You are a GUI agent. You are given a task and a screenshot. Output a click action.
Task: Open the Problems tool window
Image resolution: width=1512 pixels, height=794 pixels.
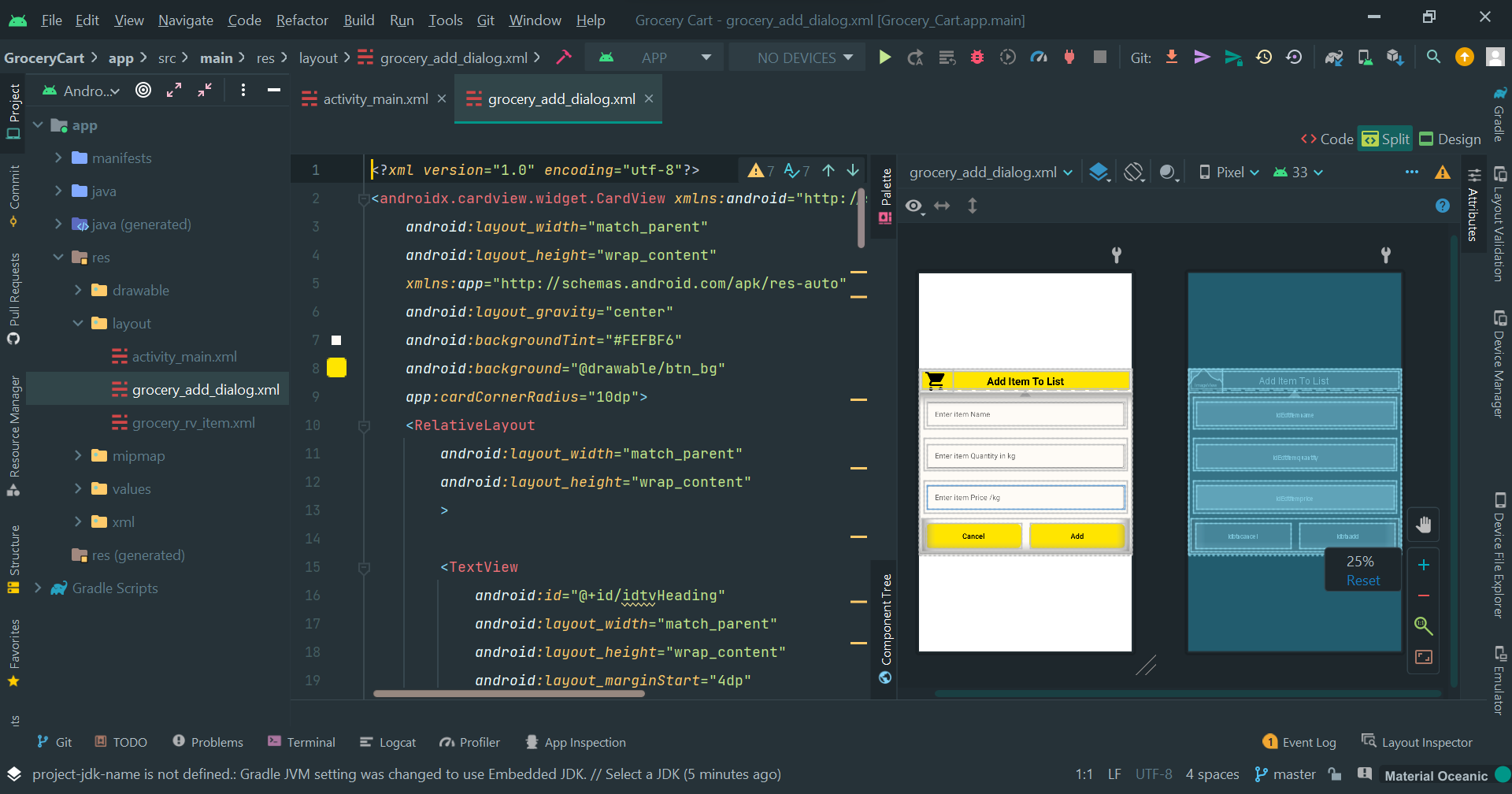point(208,742)
